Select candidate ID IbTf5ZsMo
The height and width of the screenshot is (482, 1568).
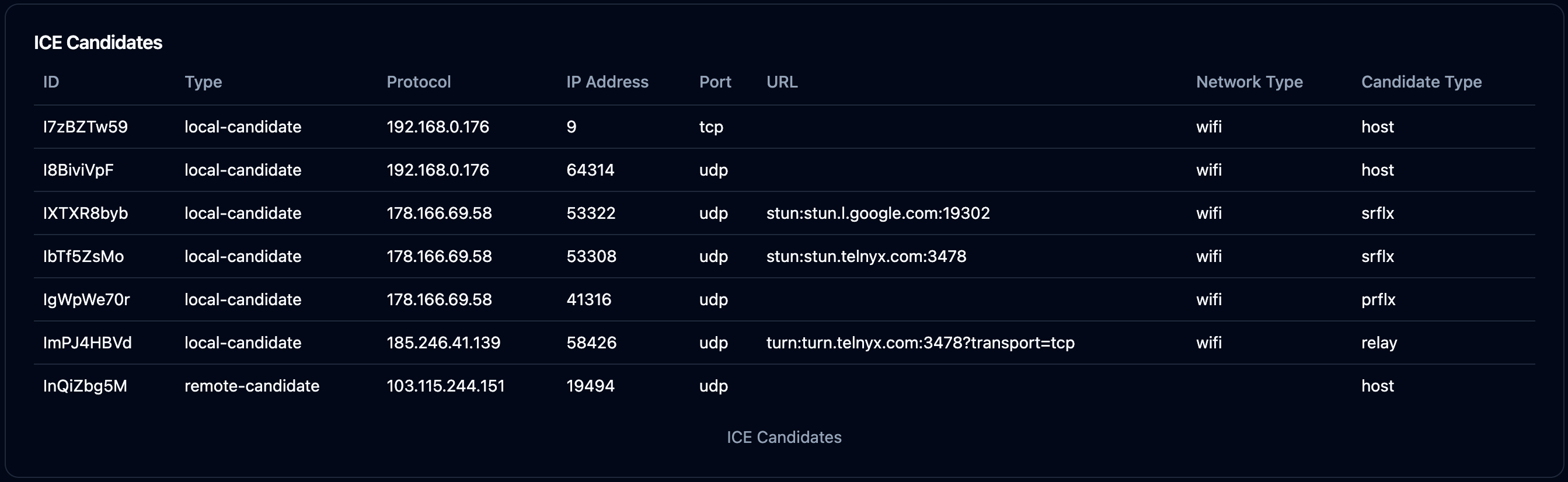pyautogui.click(x=83, y=256)
